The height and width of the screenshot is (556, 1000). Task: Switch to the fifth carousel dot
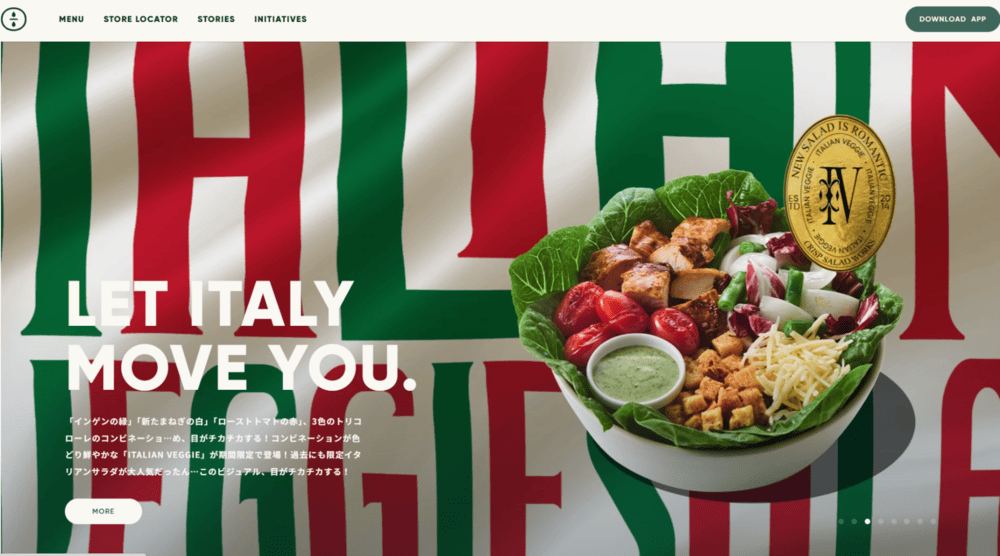[893, 522]
